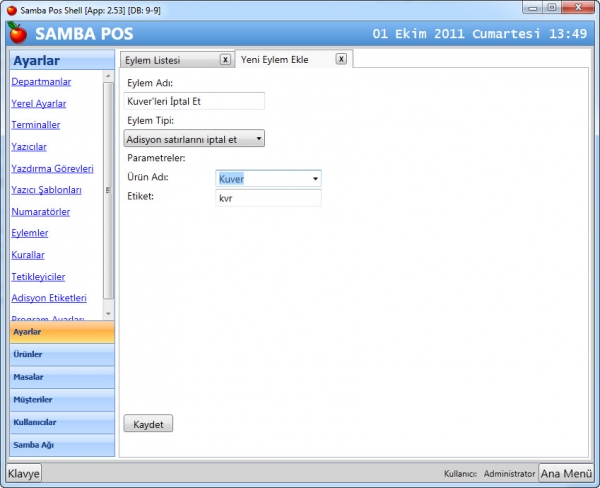Open Adisyon Etiketleri link
The width and height of the screenshot is (600, 488).
pyautogui.click(x=49, y=298)
